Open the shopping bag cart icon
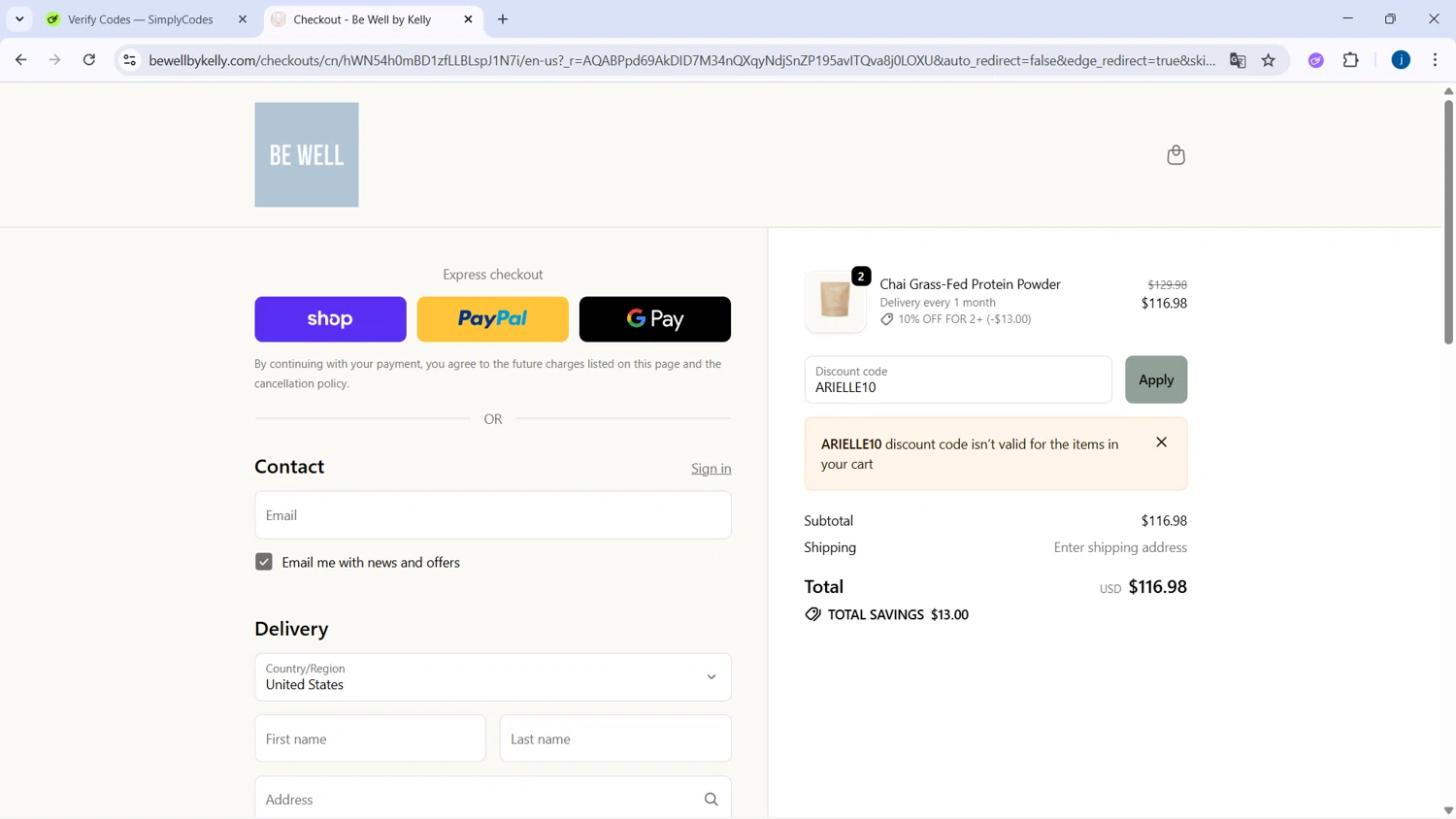The height and width of the screenshot is (819, 1456). pos(1175,155)
